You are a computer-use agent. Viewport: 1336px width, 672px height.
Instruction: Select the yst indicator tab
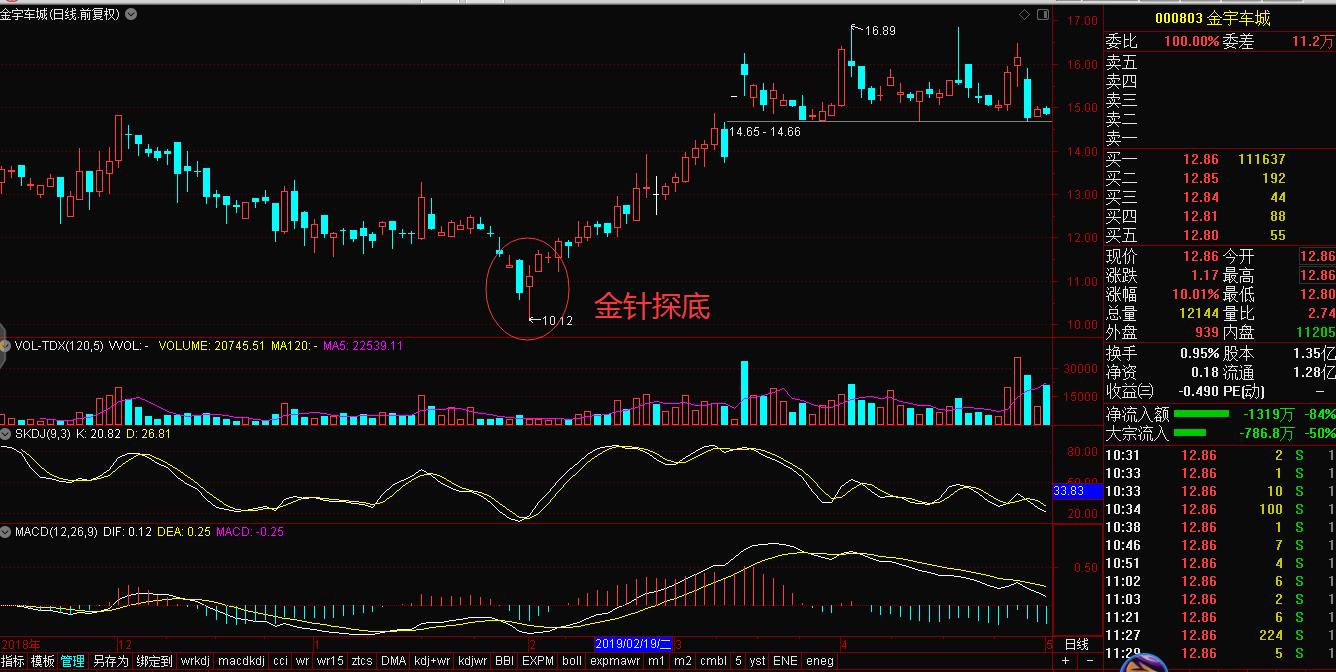tap(757, 661)
